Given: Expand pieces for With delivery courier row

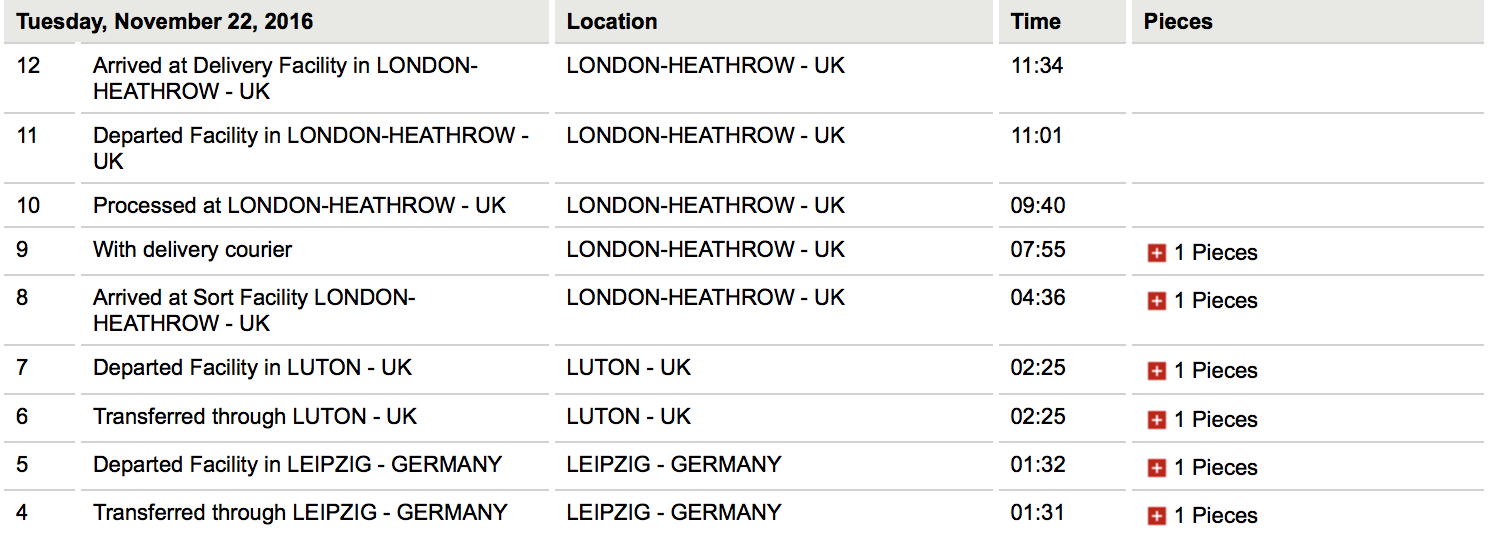Looking at the screenshot, I should click(x=1157, y=253).
